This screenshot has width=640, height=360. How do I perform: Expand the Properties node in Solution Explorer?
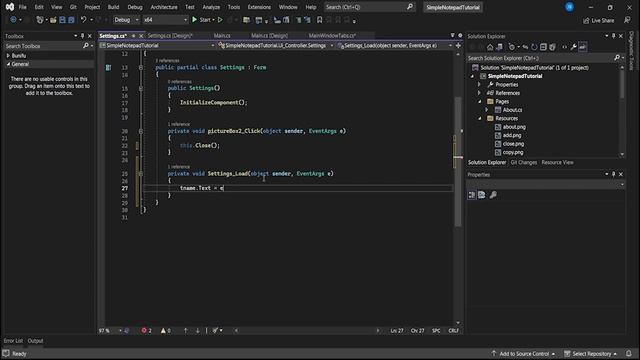click(x=480, y=84)
